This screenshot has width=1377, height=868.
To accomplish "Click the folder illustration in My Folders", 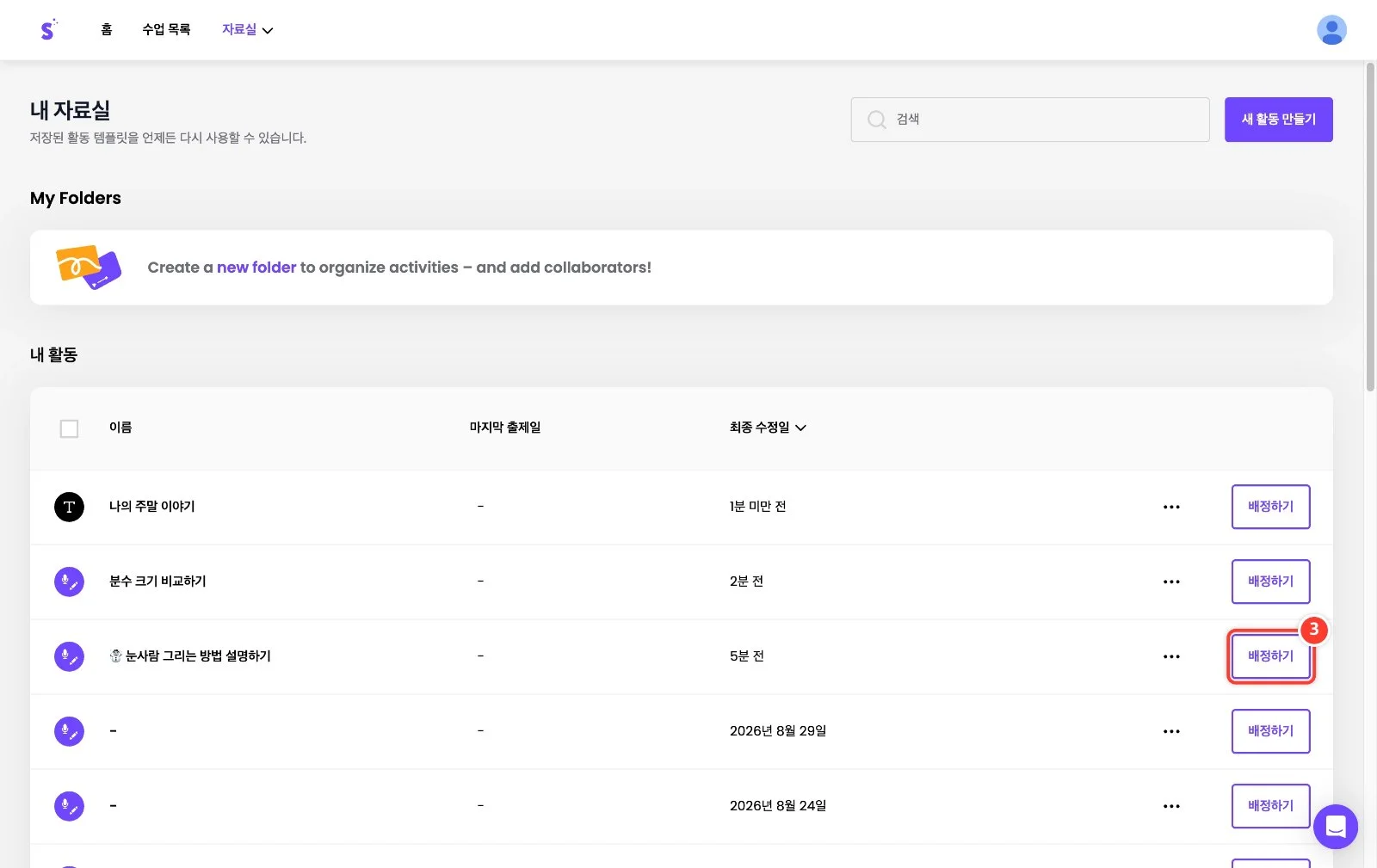I will click(x=88, y=268).
